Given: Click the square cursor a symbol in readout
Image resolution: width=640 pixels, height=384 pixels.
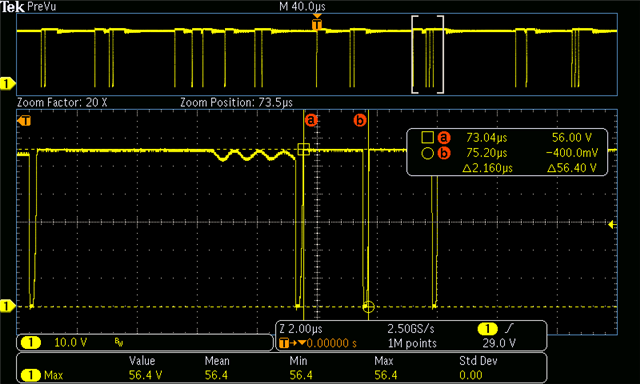Looking at the screenshot, I should click(x=427, y=138).
